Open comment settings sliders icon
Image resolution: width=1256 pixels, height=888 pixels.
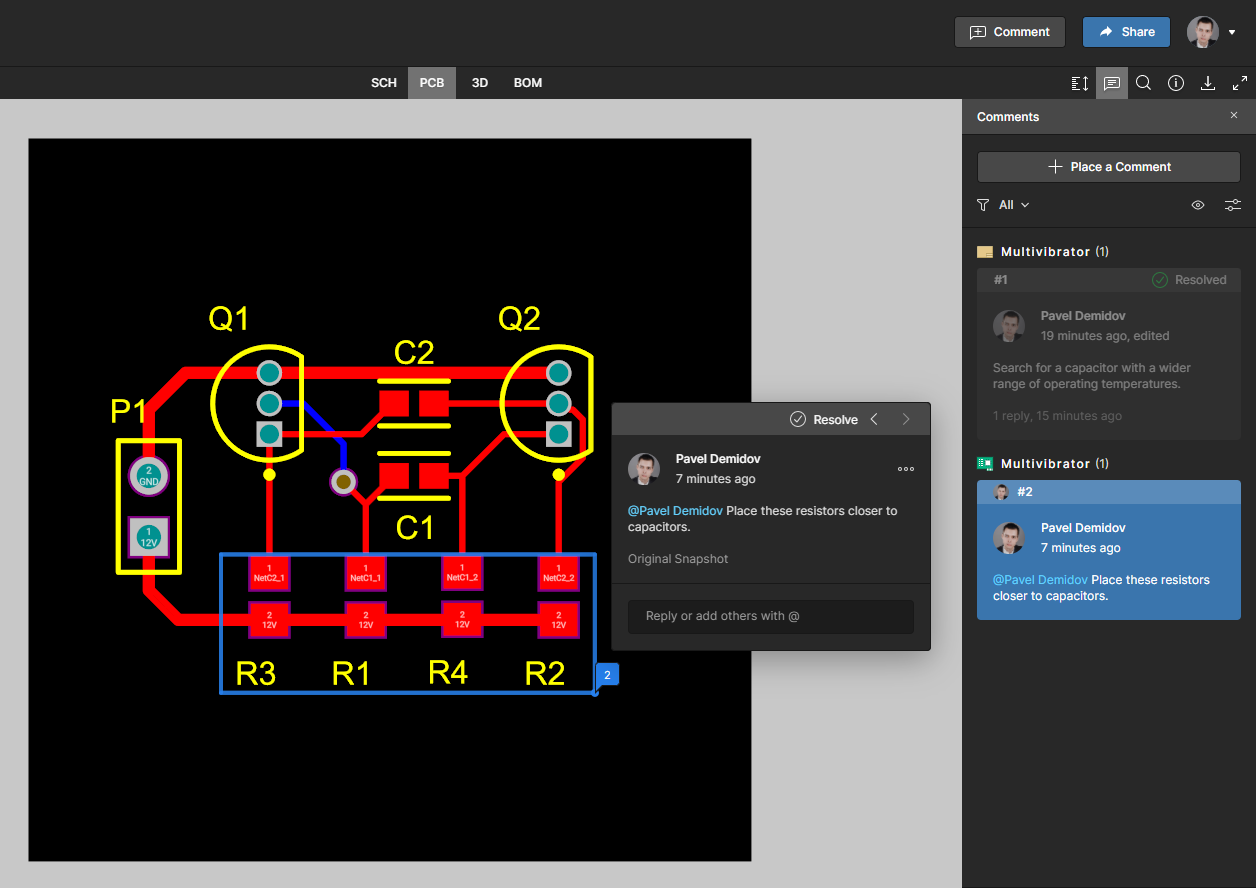(1232, 205)
